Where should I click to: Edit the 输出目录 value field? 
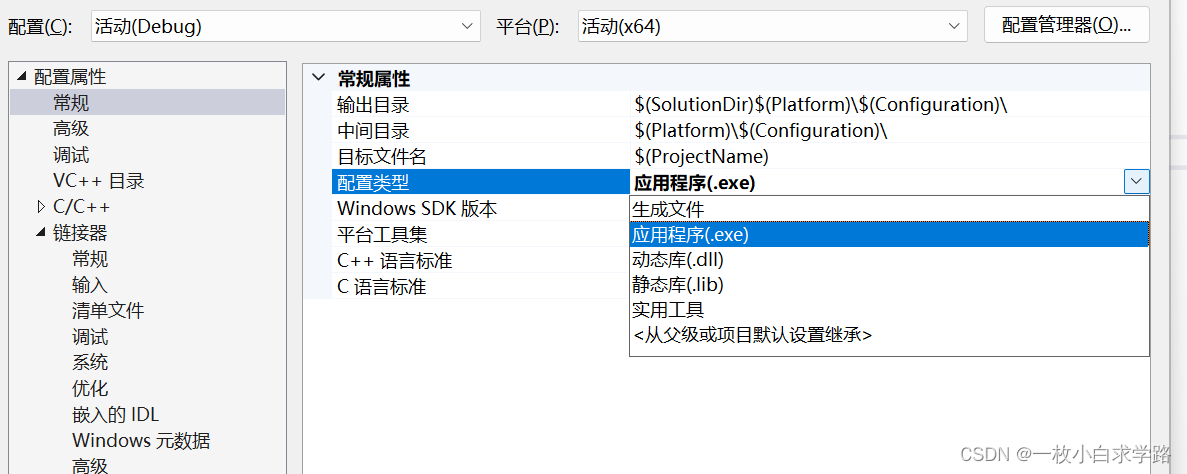(x=890, y=104)
